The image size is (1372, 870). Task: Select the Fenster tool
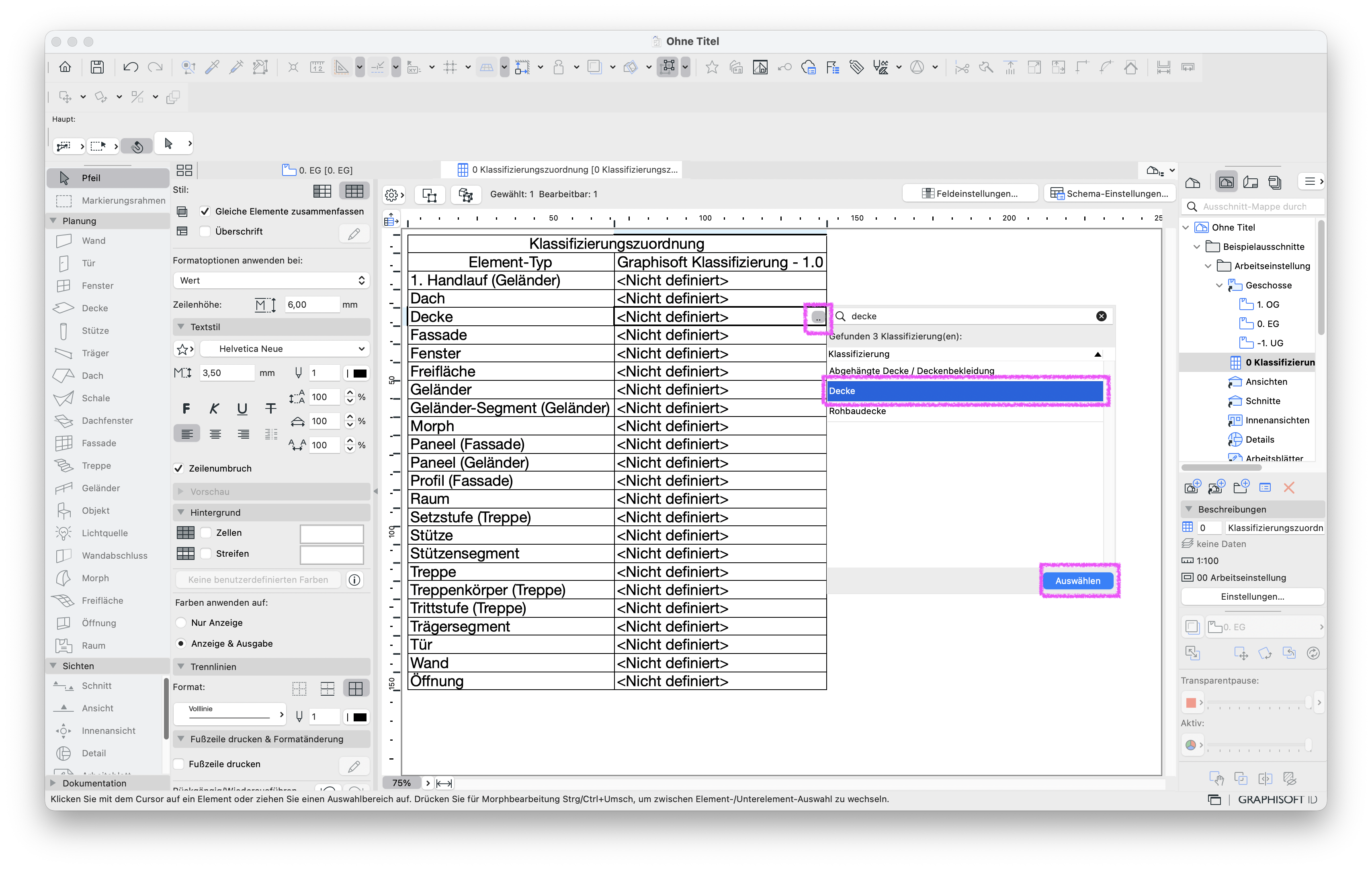click(x=108, y=286)
